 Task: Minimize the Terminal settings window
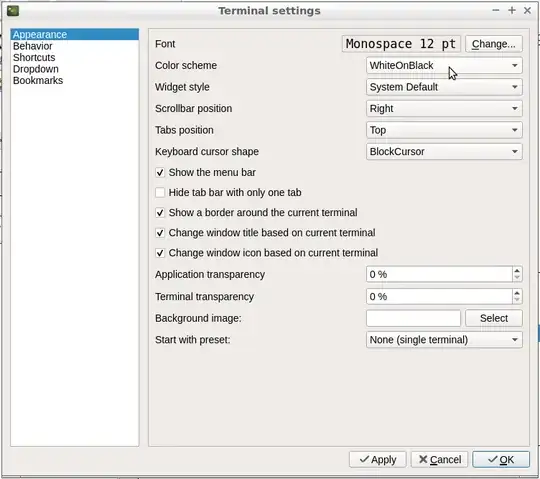[x=496, y=10]
